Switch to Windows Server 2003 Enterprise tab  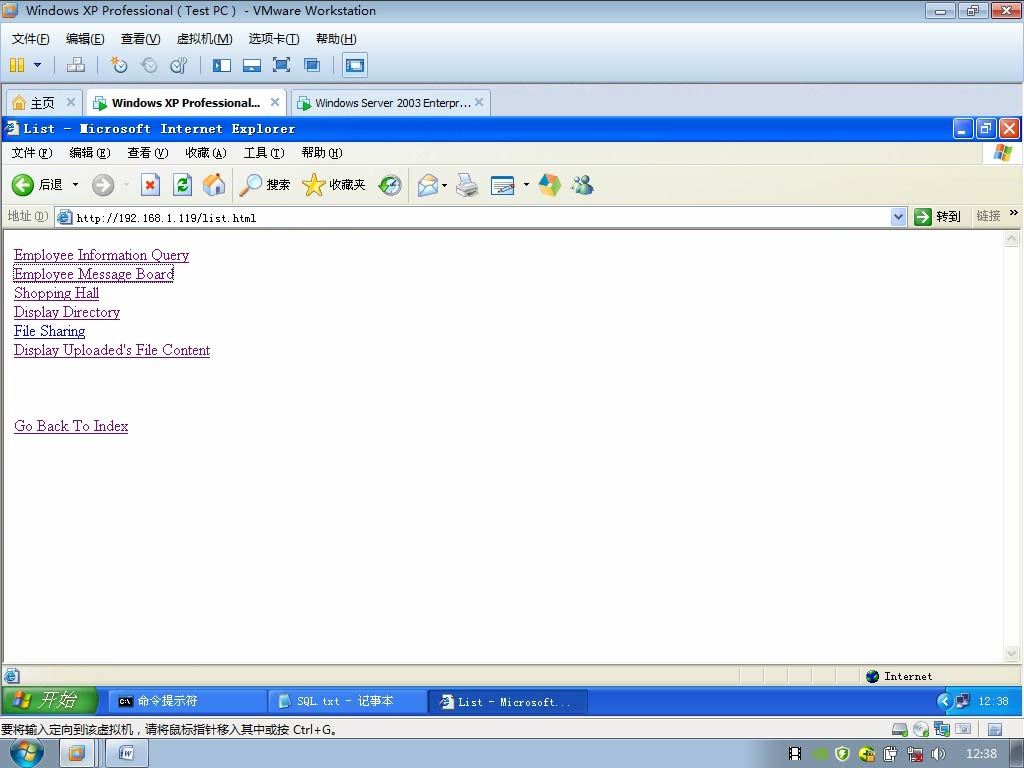392,103
